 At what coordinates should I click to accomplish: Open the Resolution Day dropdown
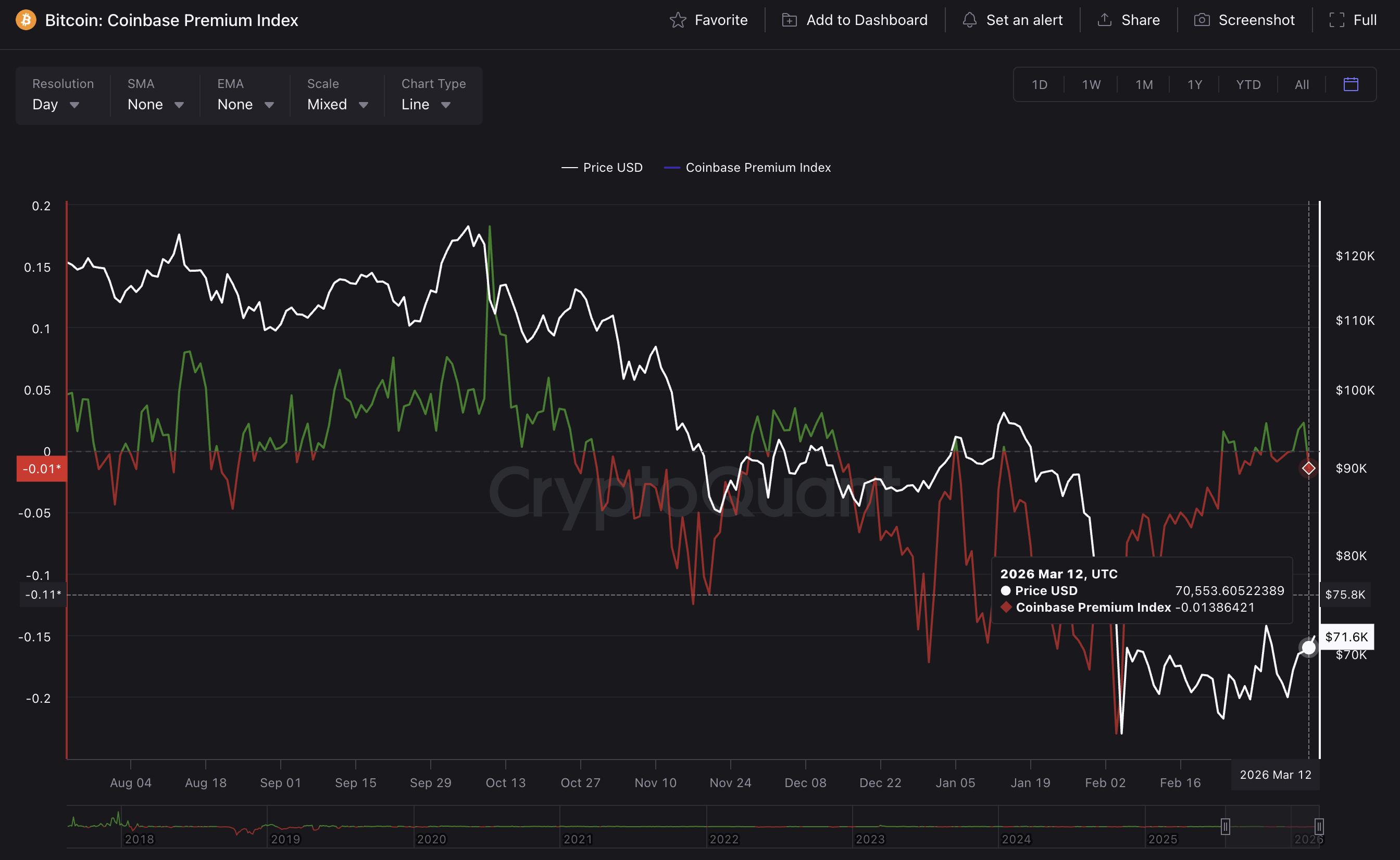(x=56, y=105)
